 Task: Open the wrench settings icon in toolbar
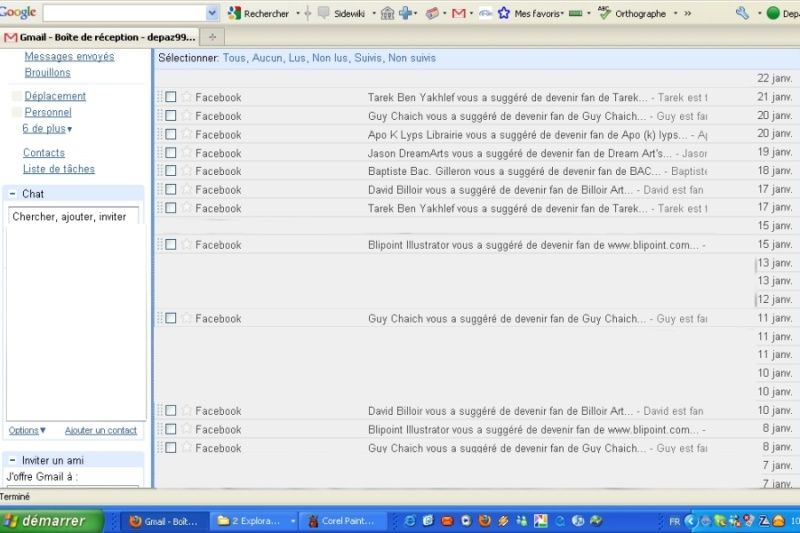743,13
